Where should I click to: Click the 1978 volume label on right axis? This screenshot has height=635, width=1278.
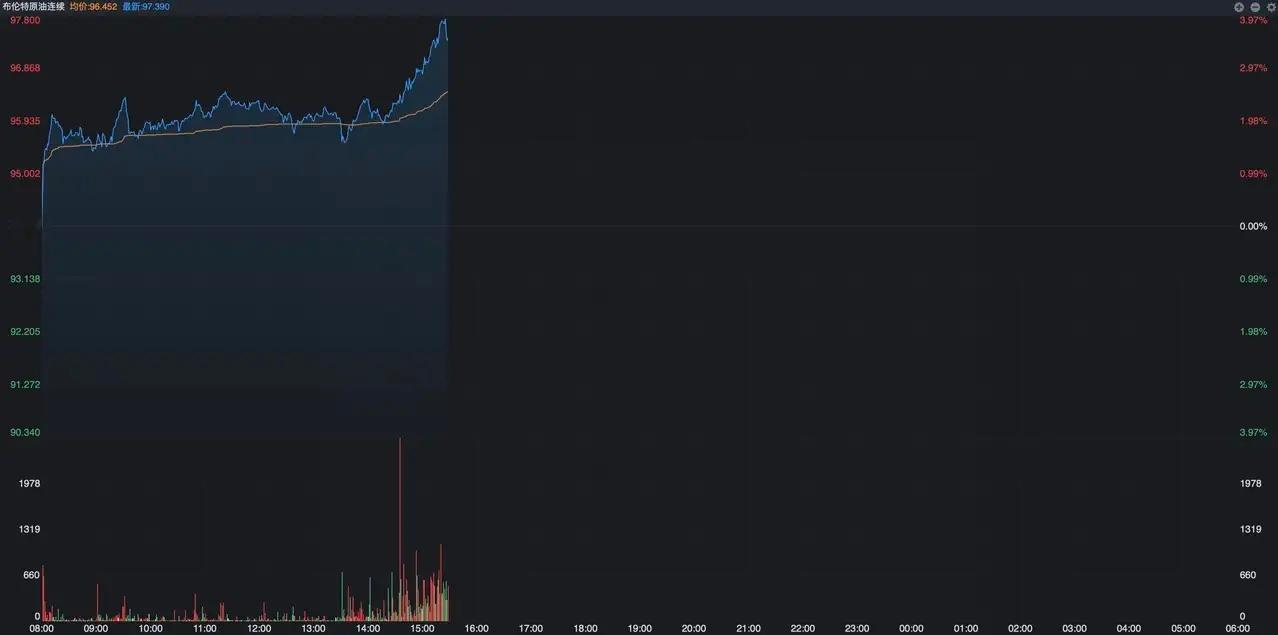coord(1250,483)
